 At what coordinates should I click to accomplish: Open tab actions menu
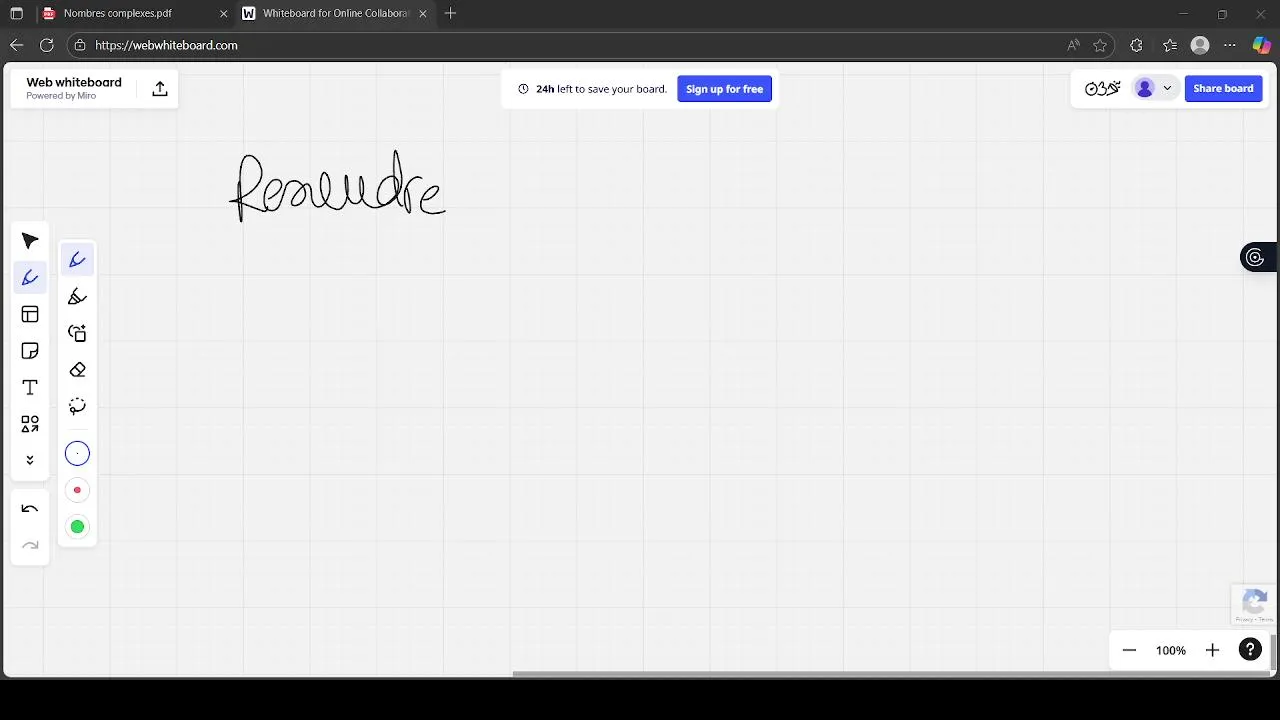click(16, 13)
